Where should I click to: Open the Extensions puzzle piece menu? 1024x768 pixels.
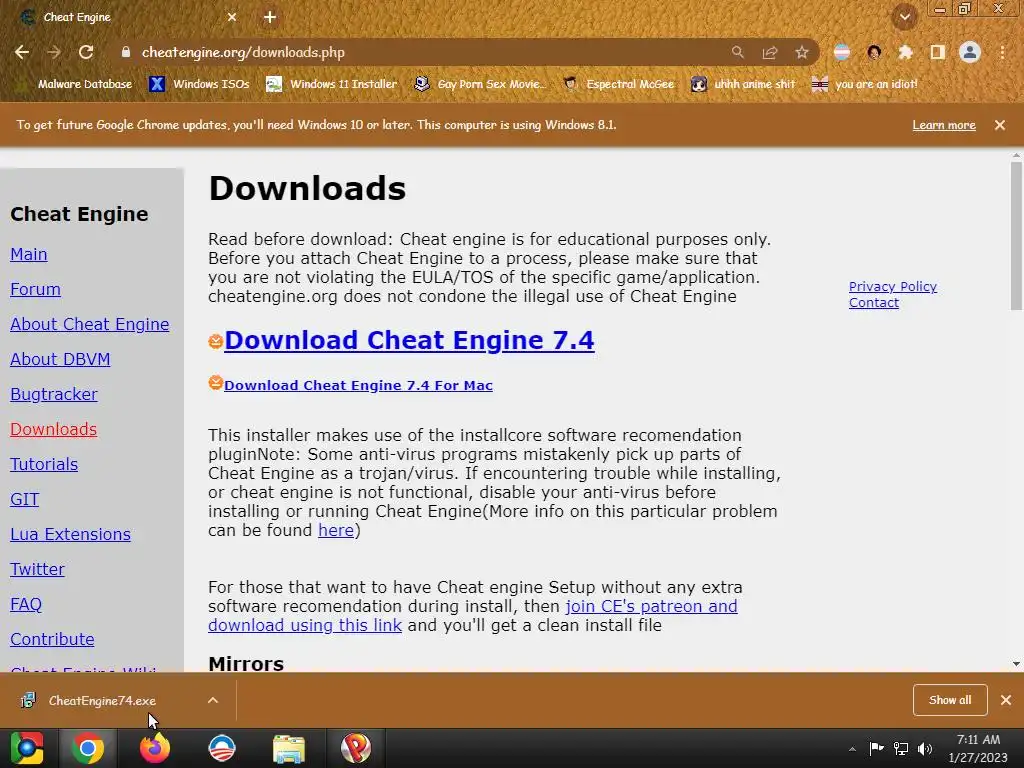(x=905, y=52)
